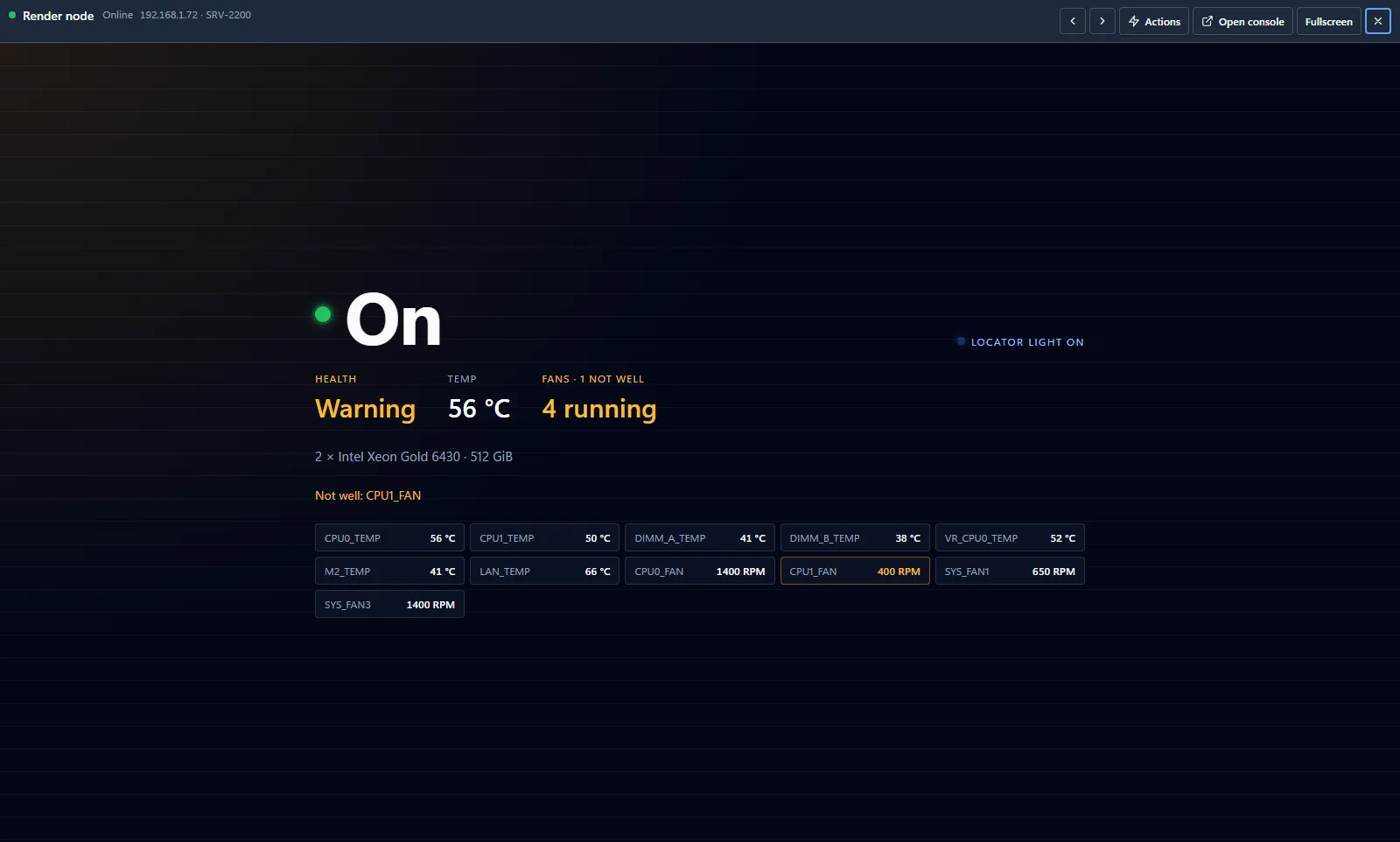Screen dimensions: 1400x842
Task: Click the VR_CPU0_TEMP sensor chip
Action: tap(1010, 538)
